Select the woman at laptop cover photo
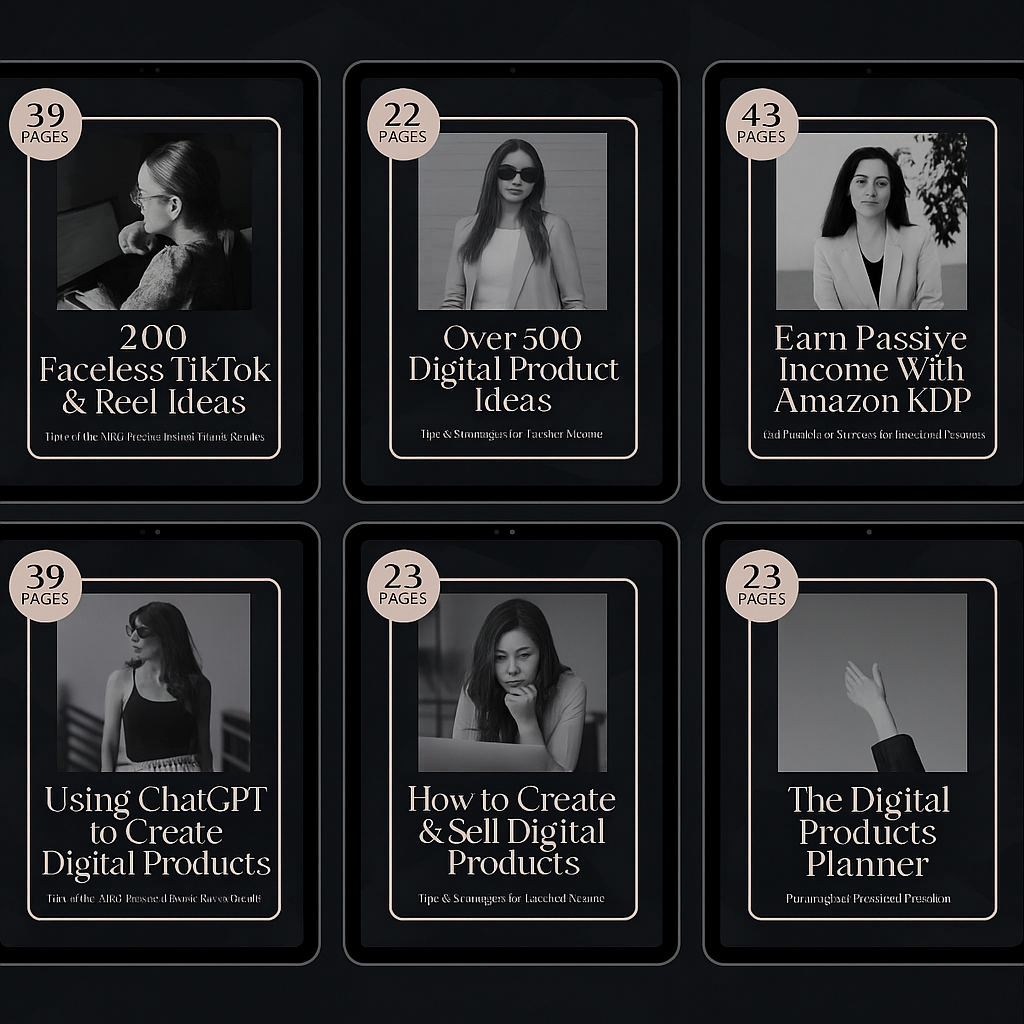Image resolution: width=1024 pixels, height=1024 pixels. click(154, 221)
